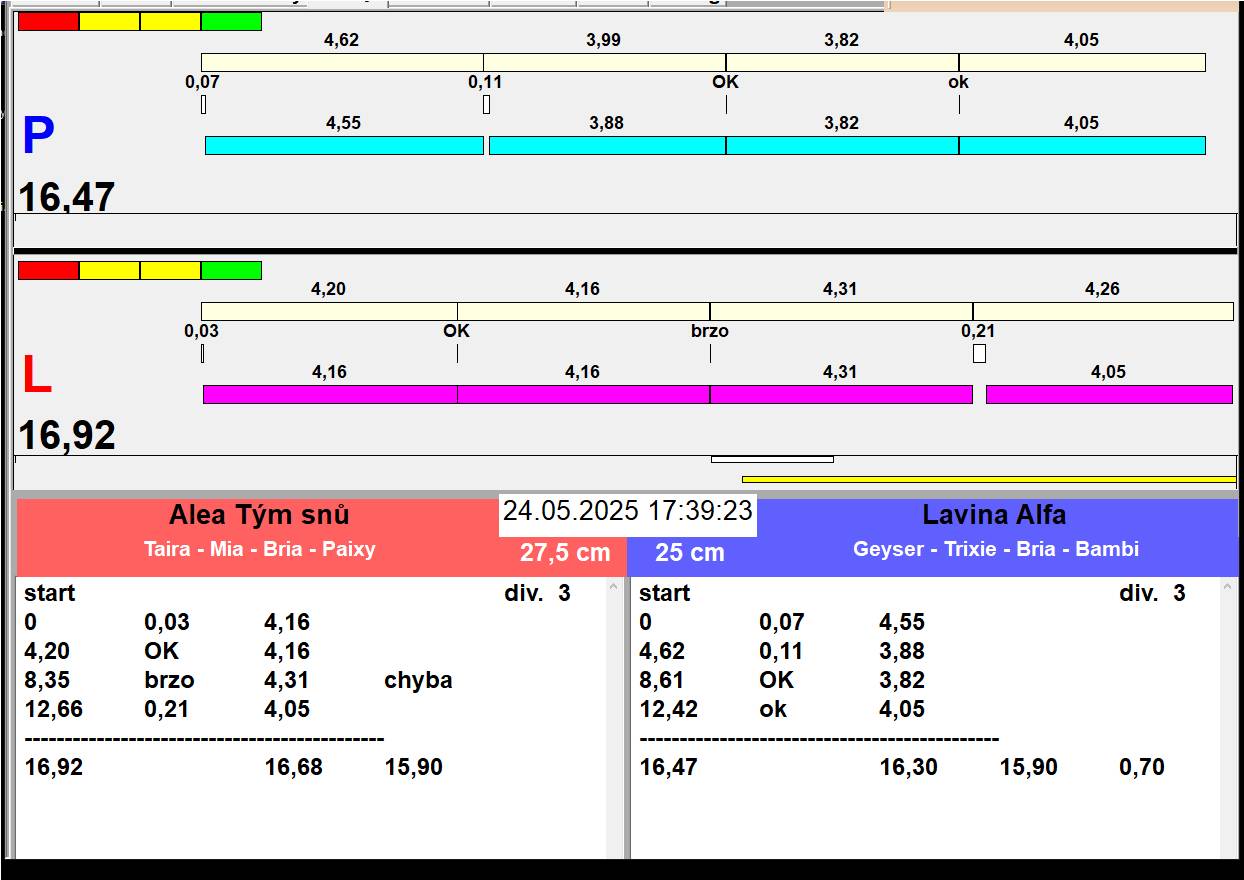The height and width of the screenshot is (880, 1244).
Task: Click the Taira - Mia - Bria - Paixy lineup
Action: coord(259,549)
